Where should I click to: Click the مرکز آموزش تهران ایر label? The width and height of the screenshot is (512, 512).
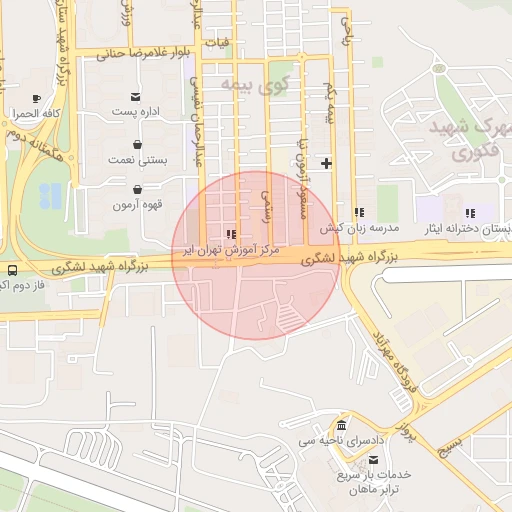231,251
